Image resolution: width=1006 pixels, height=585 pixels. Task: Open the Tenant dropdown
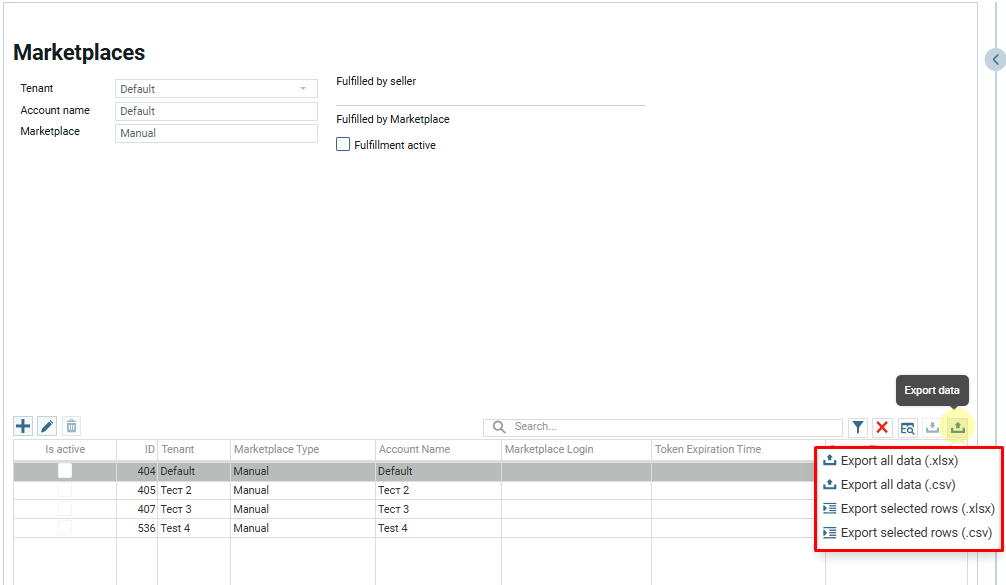point(216,89)
